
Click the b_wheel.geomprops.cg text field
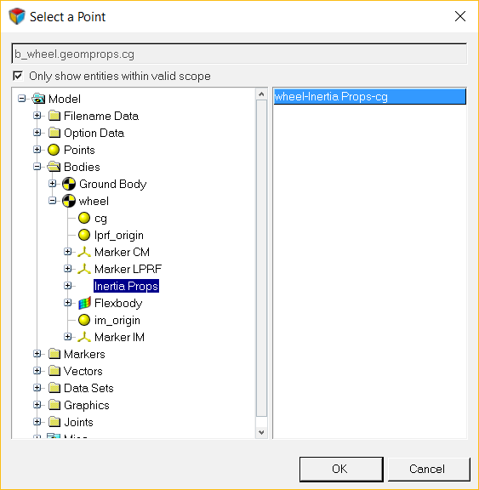pos(239,54)
